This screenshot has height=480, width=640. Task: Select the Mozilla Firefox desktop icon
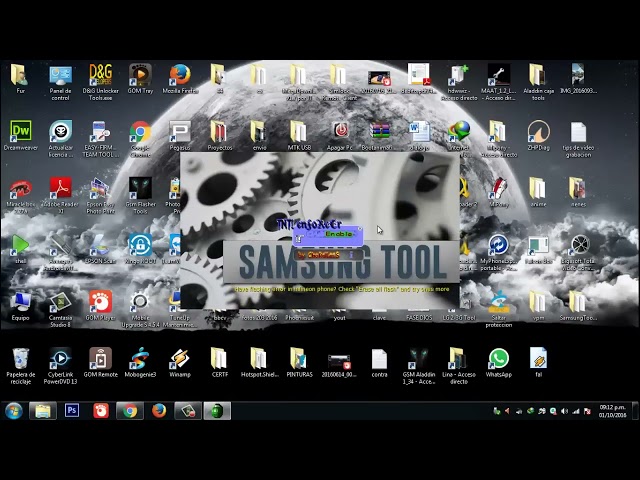(180, 78)
